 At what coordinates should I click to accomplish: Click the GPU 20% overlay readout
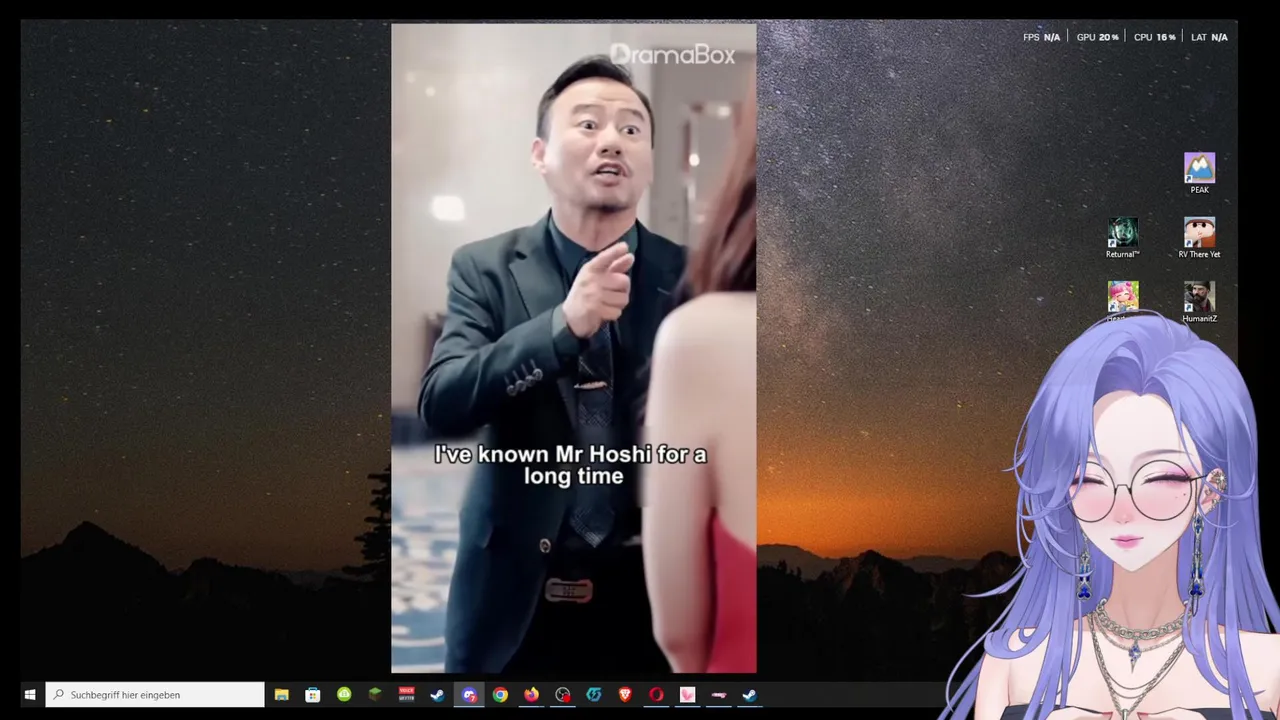pos(1097,37)
